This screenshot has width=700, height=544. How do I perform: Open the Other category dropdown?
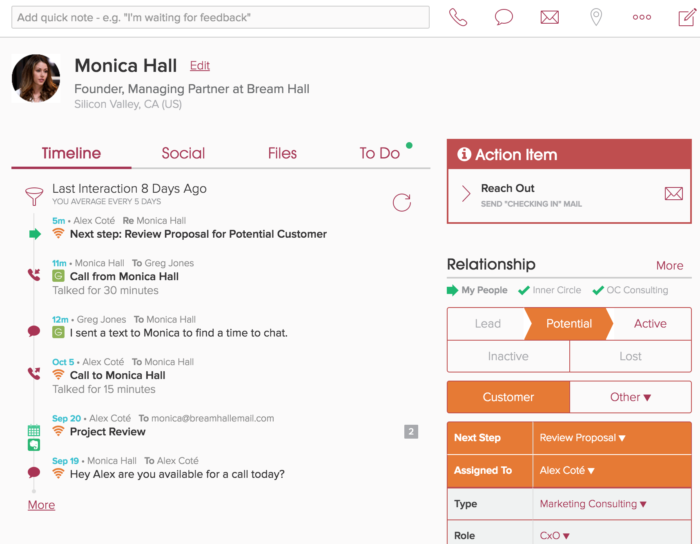[x=630, y=397]
